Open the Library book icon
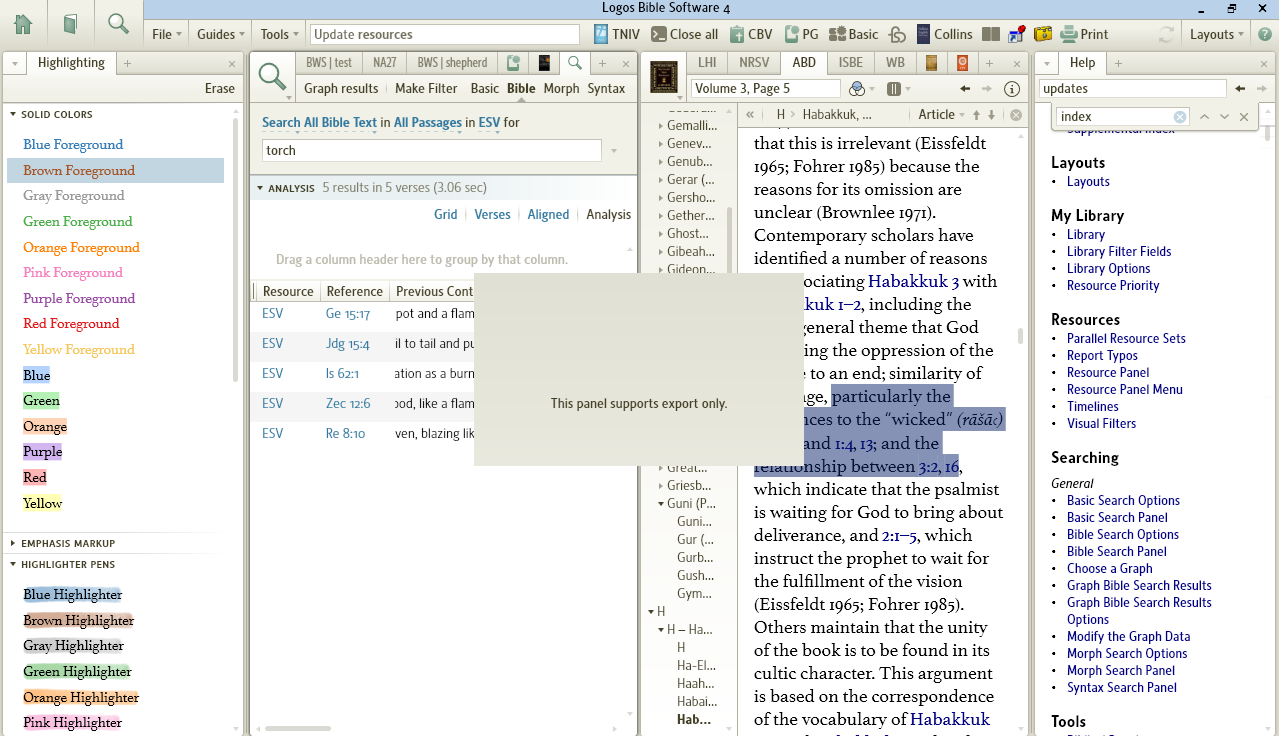 click(x=70, y=24)
